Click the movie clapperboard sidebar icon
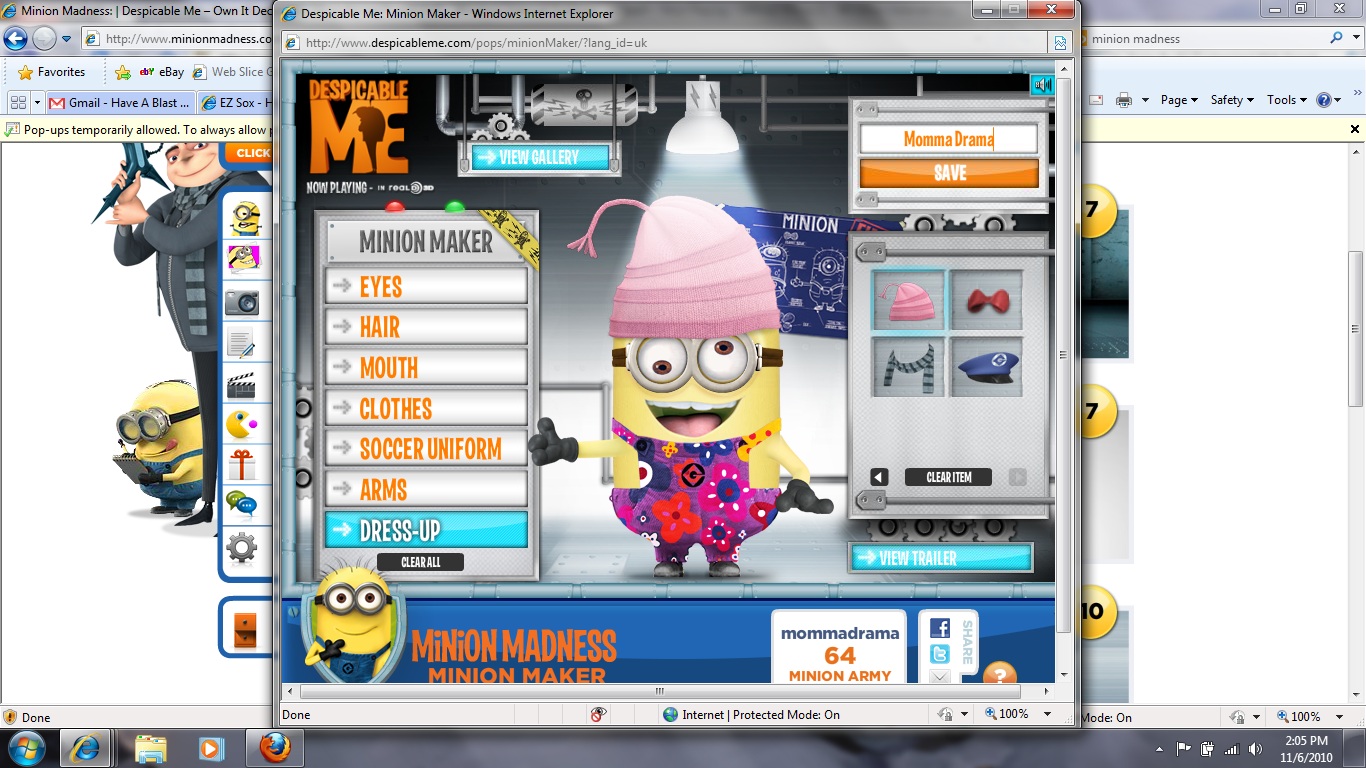 tap(242, 385)
